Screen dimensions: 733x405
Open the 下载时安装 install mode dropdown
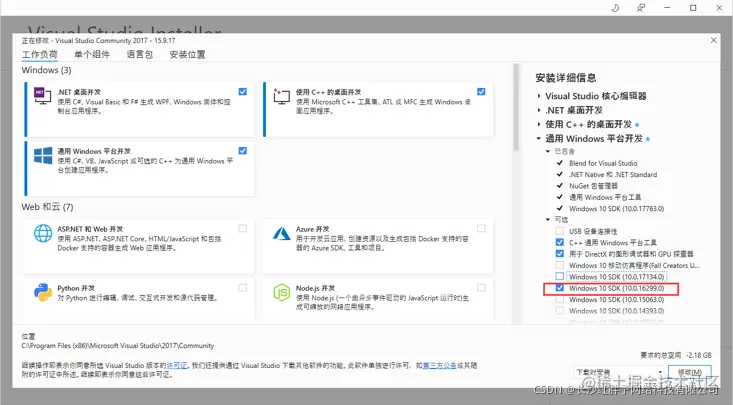pos(619,372)
